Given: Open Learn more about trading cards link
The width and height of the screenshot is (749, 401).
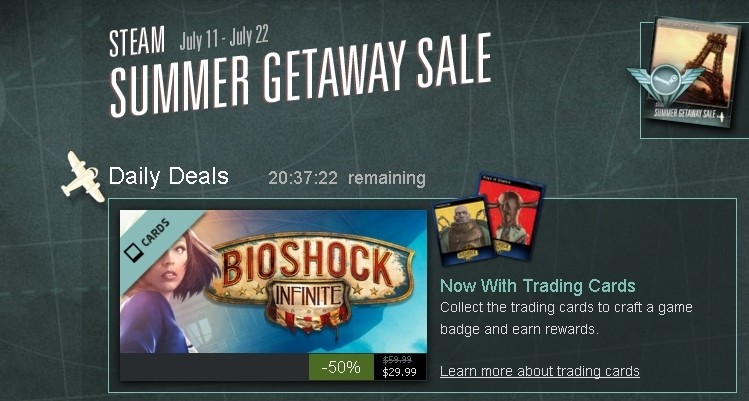Looking at the screenshot, I should pyautogui.click(x=540, y=371).
